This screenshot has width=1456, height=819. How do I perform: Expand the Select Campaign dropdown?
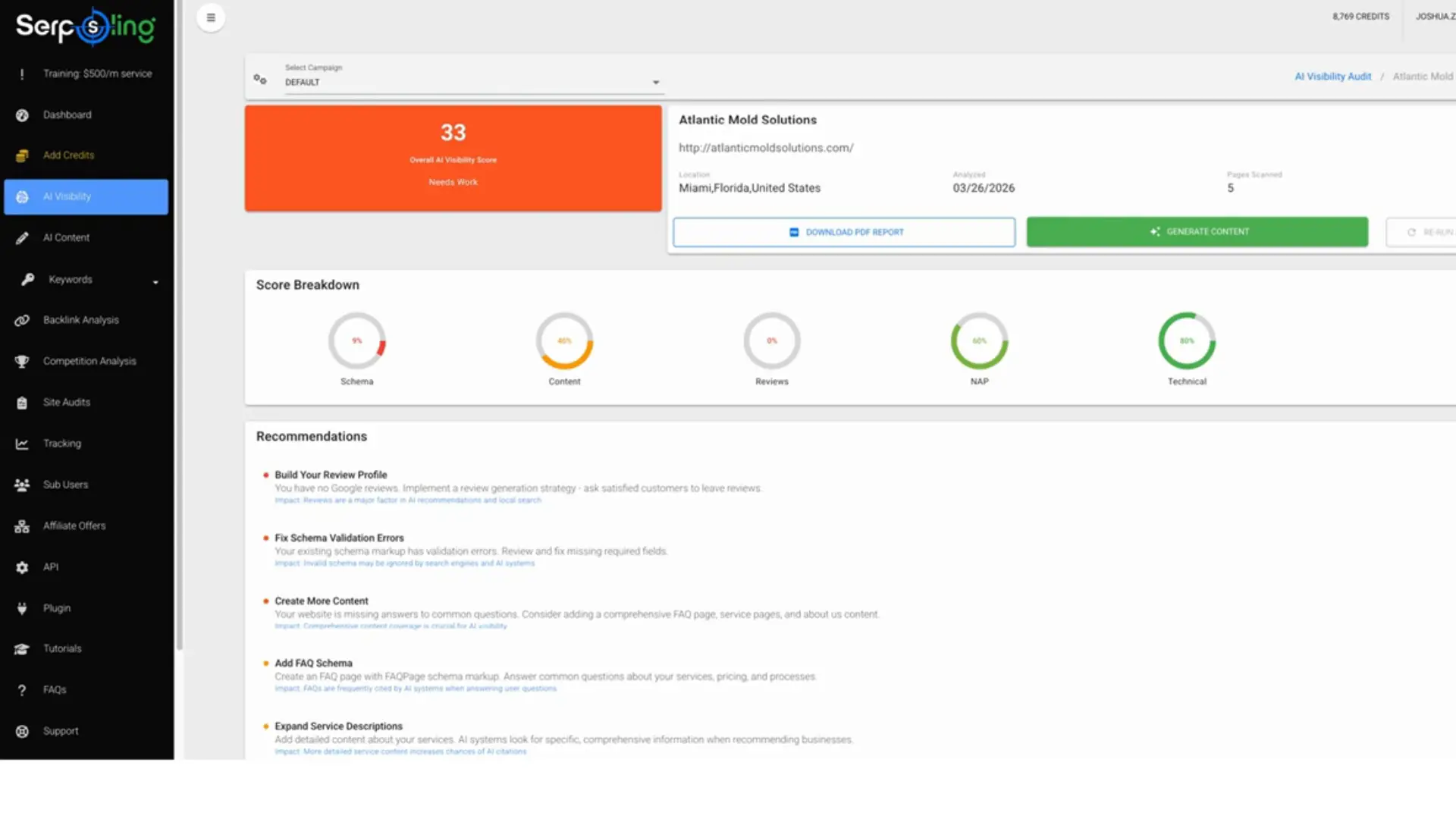point(655,81)
